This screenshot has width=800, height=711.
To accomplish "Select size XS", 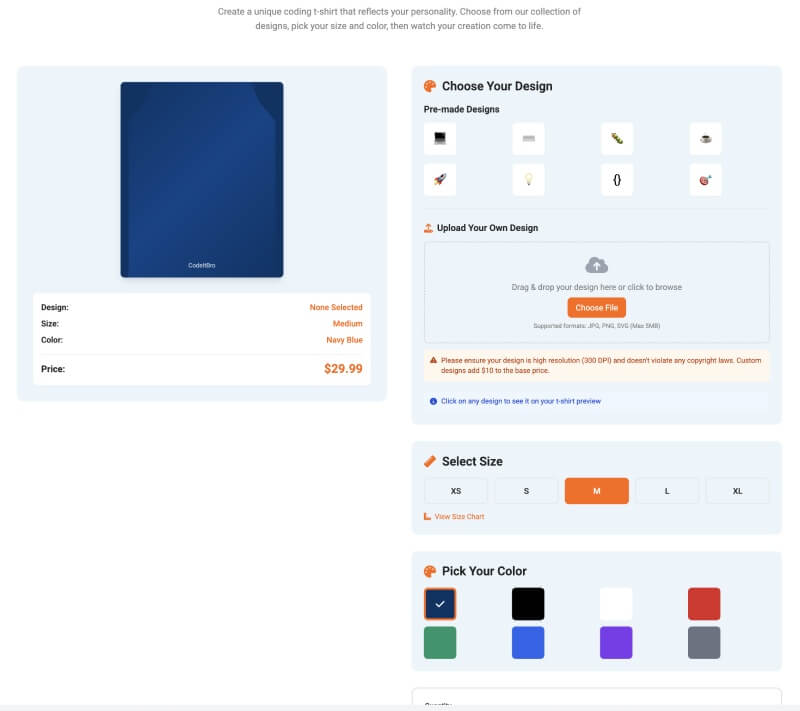I will (456, 490).
